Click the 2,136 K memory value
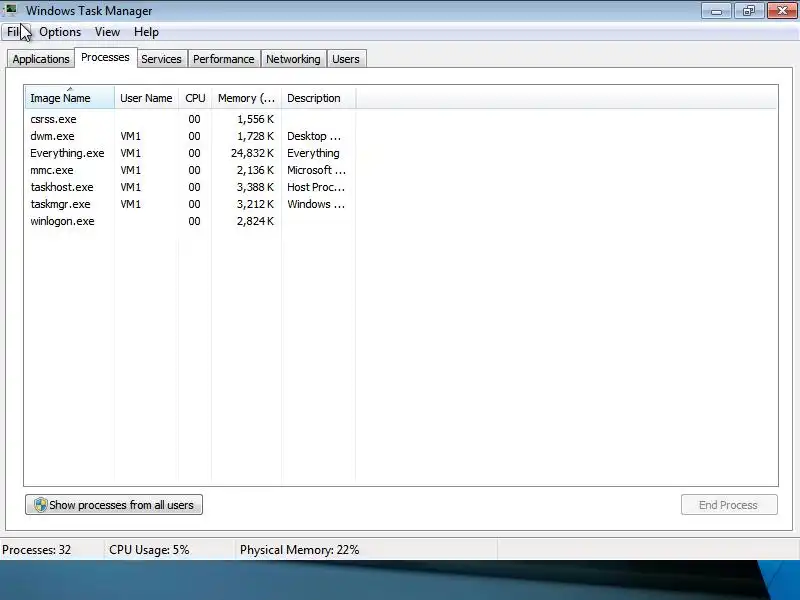Screen dimensions: 800x600 (255, 170)
